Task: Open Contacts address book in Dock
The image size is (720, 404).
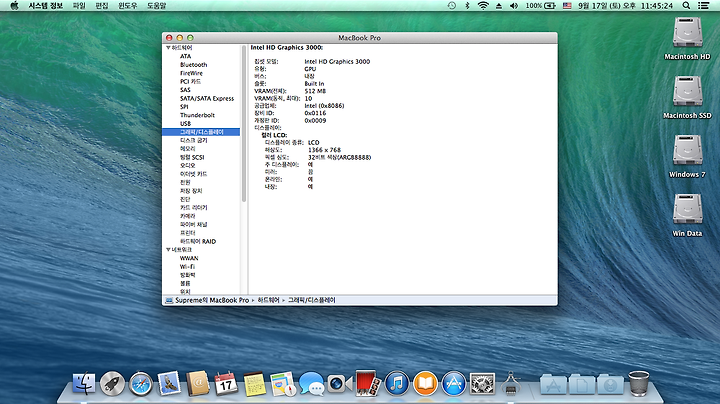Action: click(x=197, y=384)
